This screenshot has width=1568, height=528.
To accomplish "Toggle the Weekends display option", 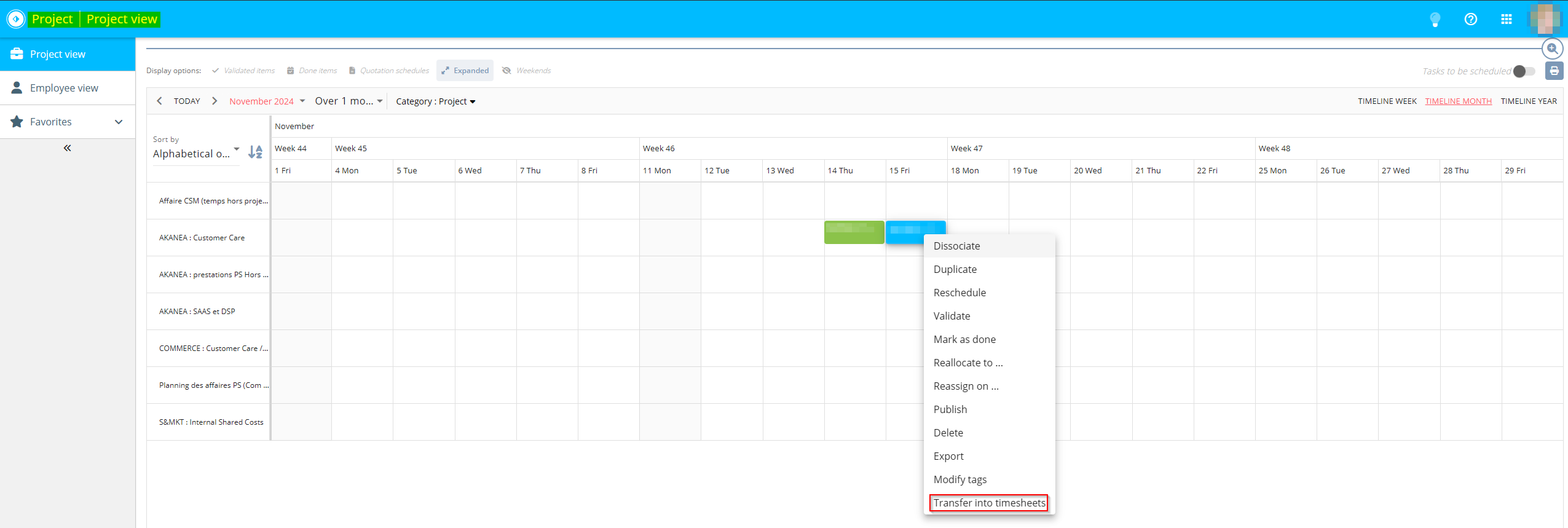I will [x=527, y=71].
